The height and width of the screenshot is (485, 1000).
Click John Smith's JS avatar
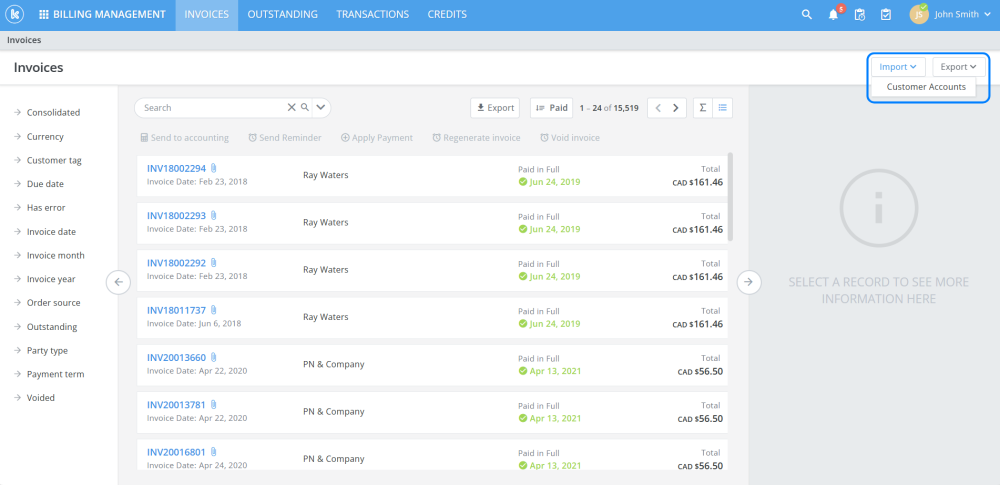pyautogui.click(x=919, y=14)
